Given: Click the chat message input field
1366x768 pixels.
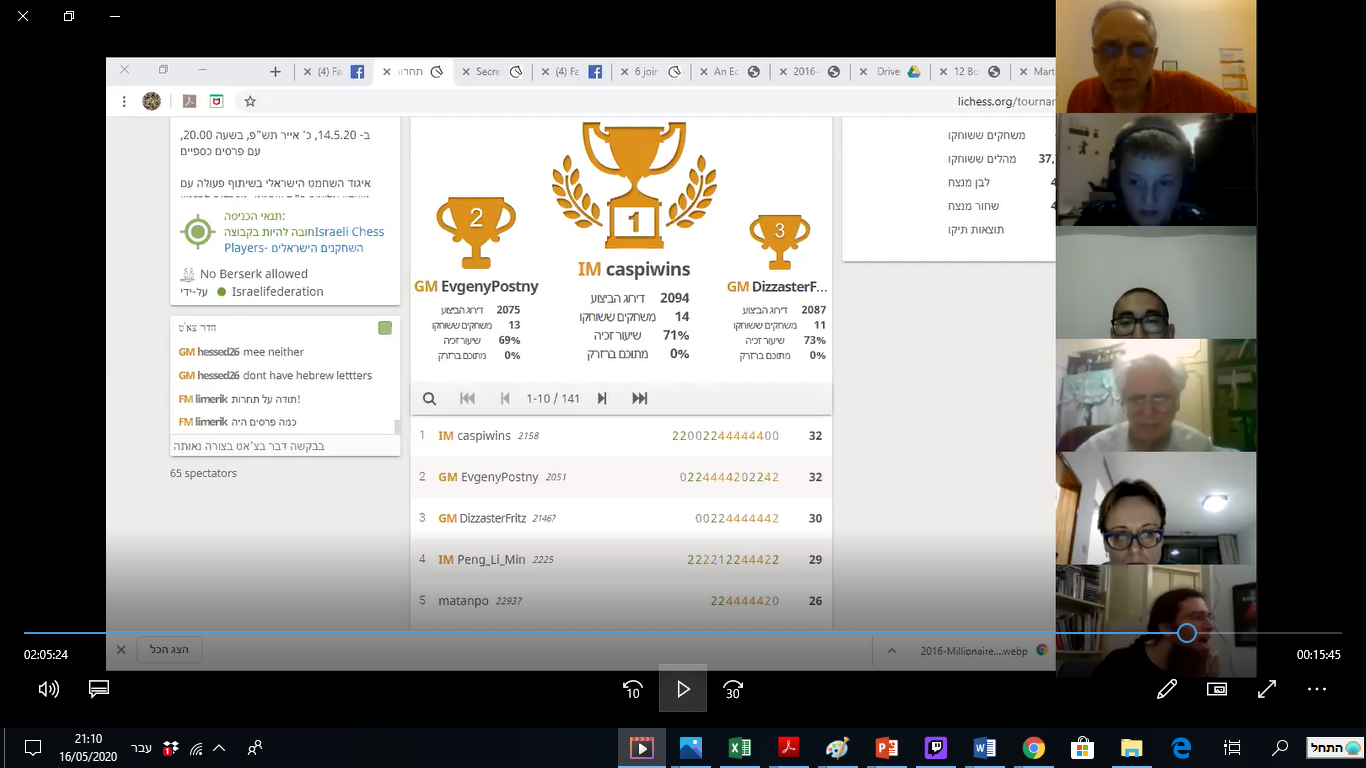Looking at the screenshot, I should click(x=284, y=446).
